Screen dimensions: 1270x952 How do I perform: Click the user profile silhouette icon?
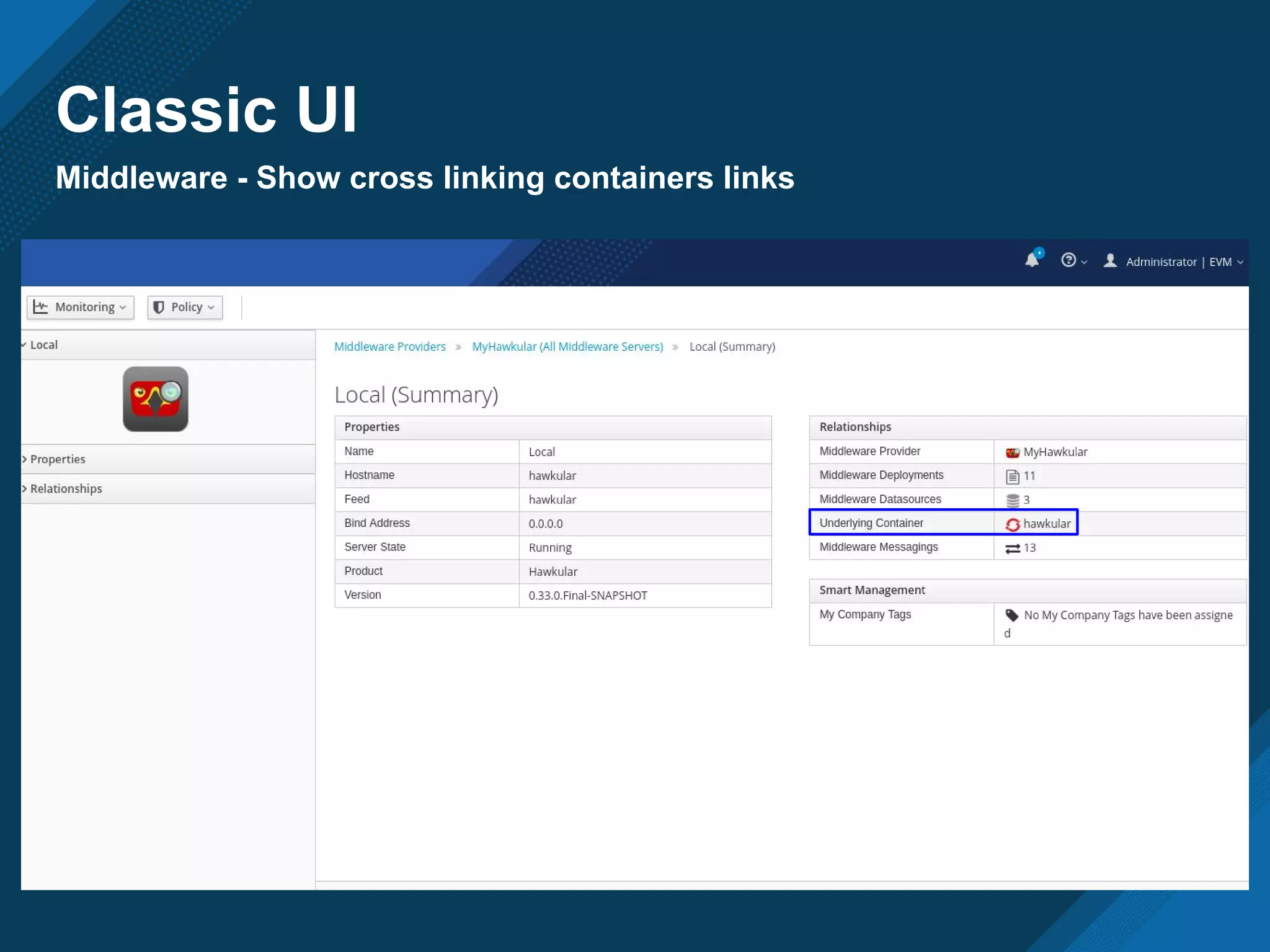pyautogui.click(x=1110, y=260)
